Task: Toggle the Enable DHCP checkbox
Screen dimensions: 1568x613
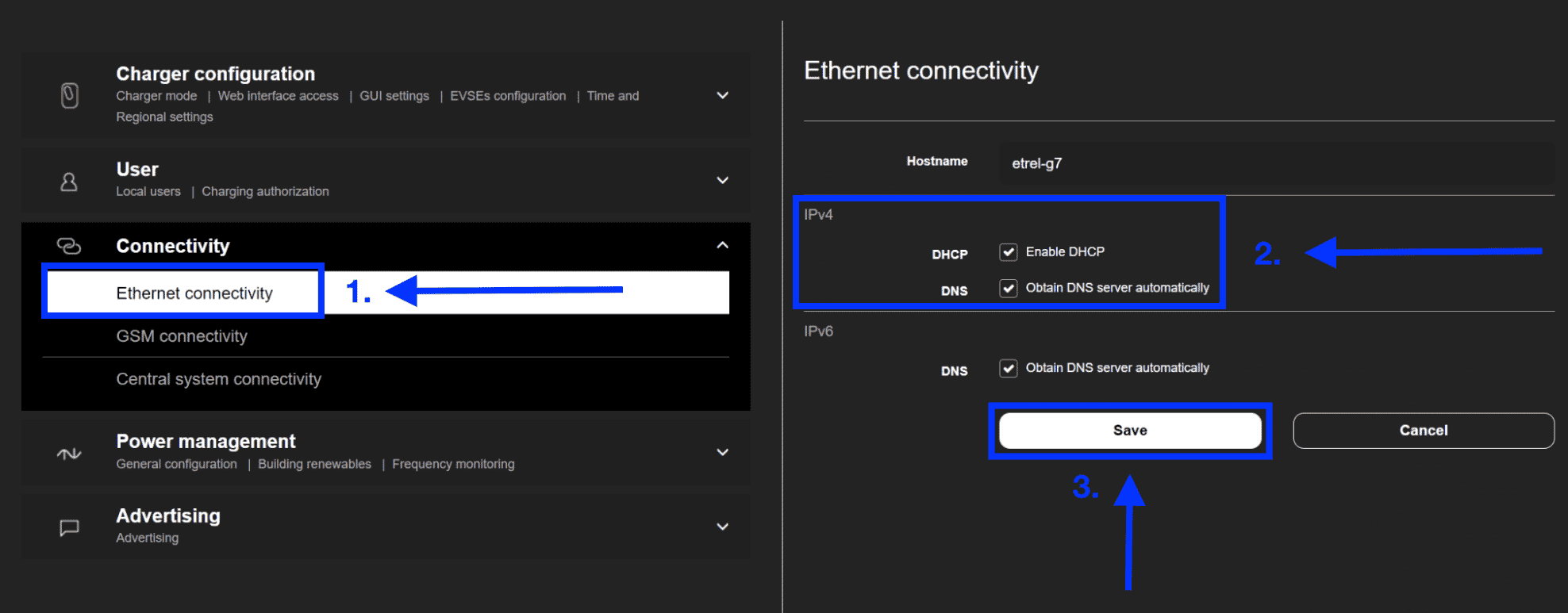Action: coord(1009,252)
